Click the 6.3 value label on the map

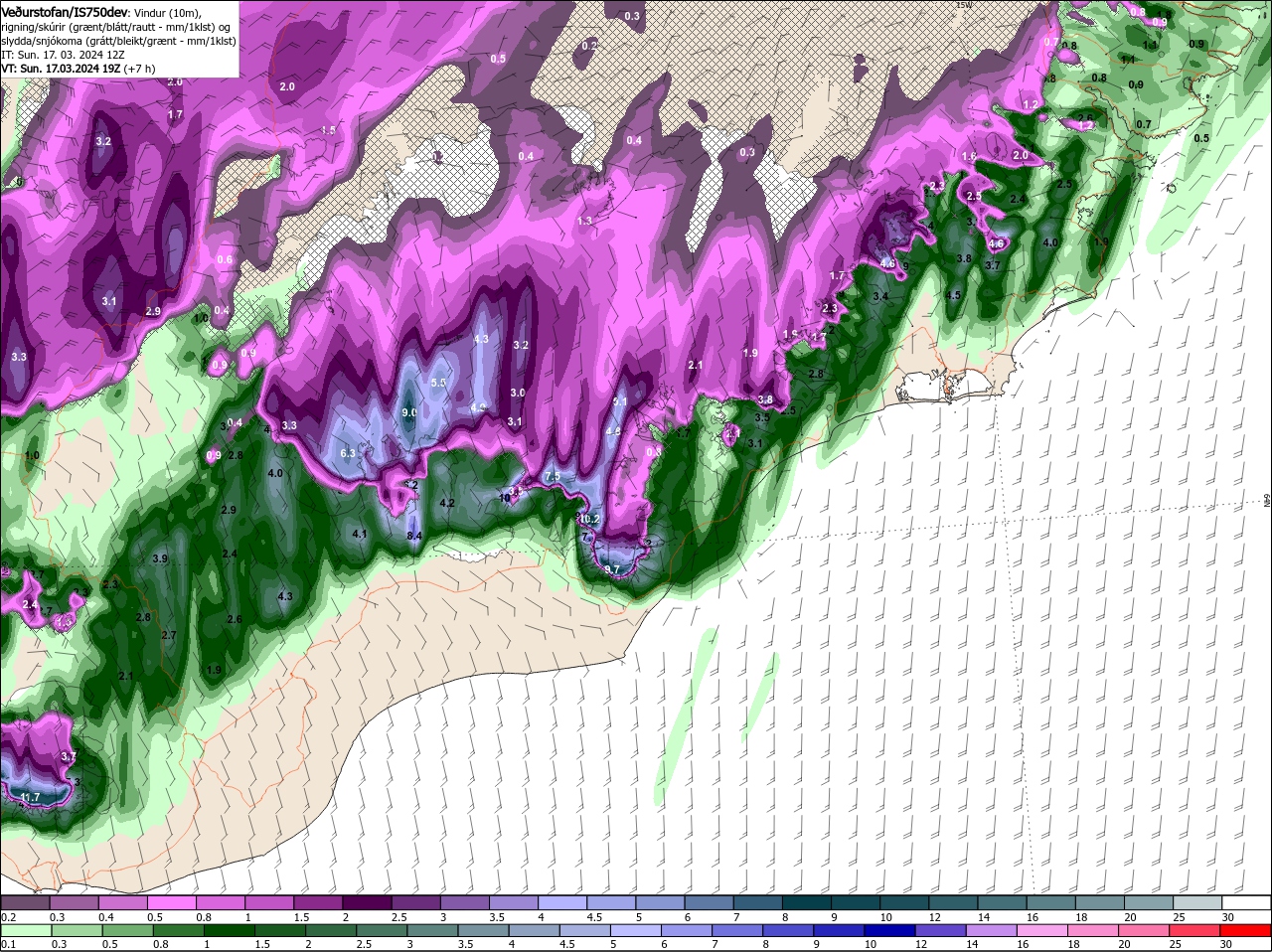348,453
